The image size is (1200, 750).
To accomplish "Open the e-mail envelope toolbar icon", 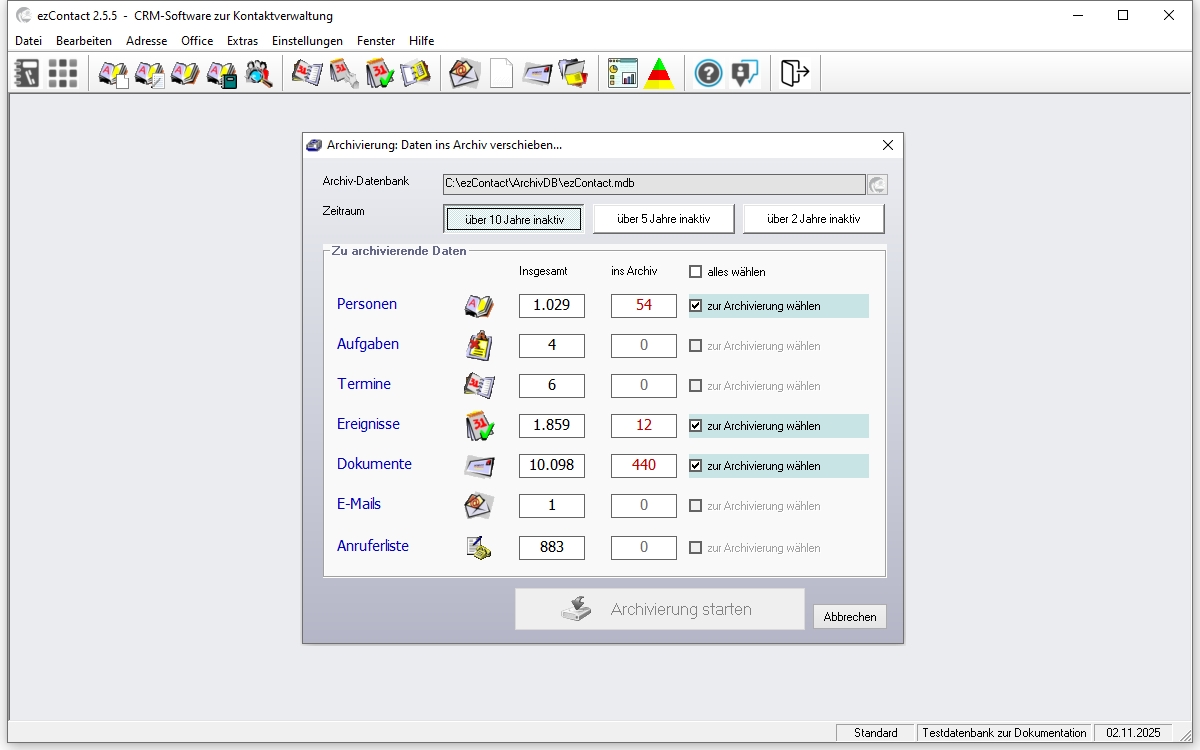I will pyautogui.click(x=464, y=74).
